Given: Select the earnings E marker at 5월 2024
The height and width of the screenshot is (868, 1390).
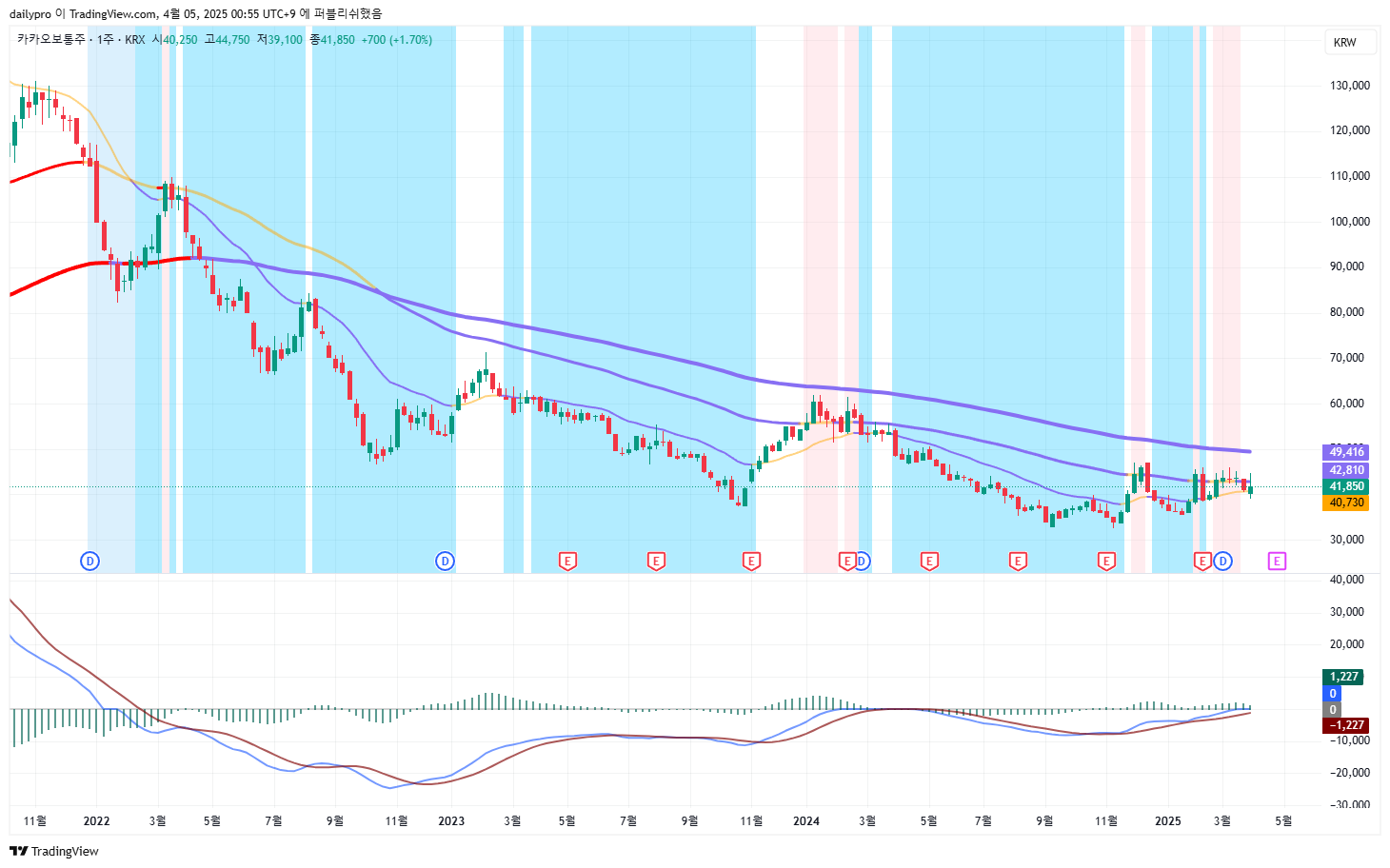Looking at the screenshot, I should pyautogui.click(x=929, y=562).
